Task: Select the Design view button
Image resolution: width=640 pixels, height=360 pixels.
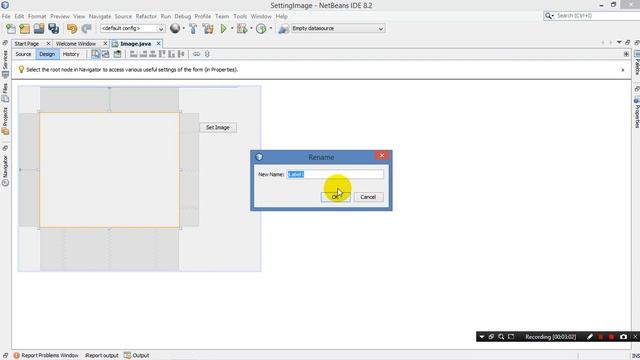Action: pyautogui.click(x=47, y=54)
